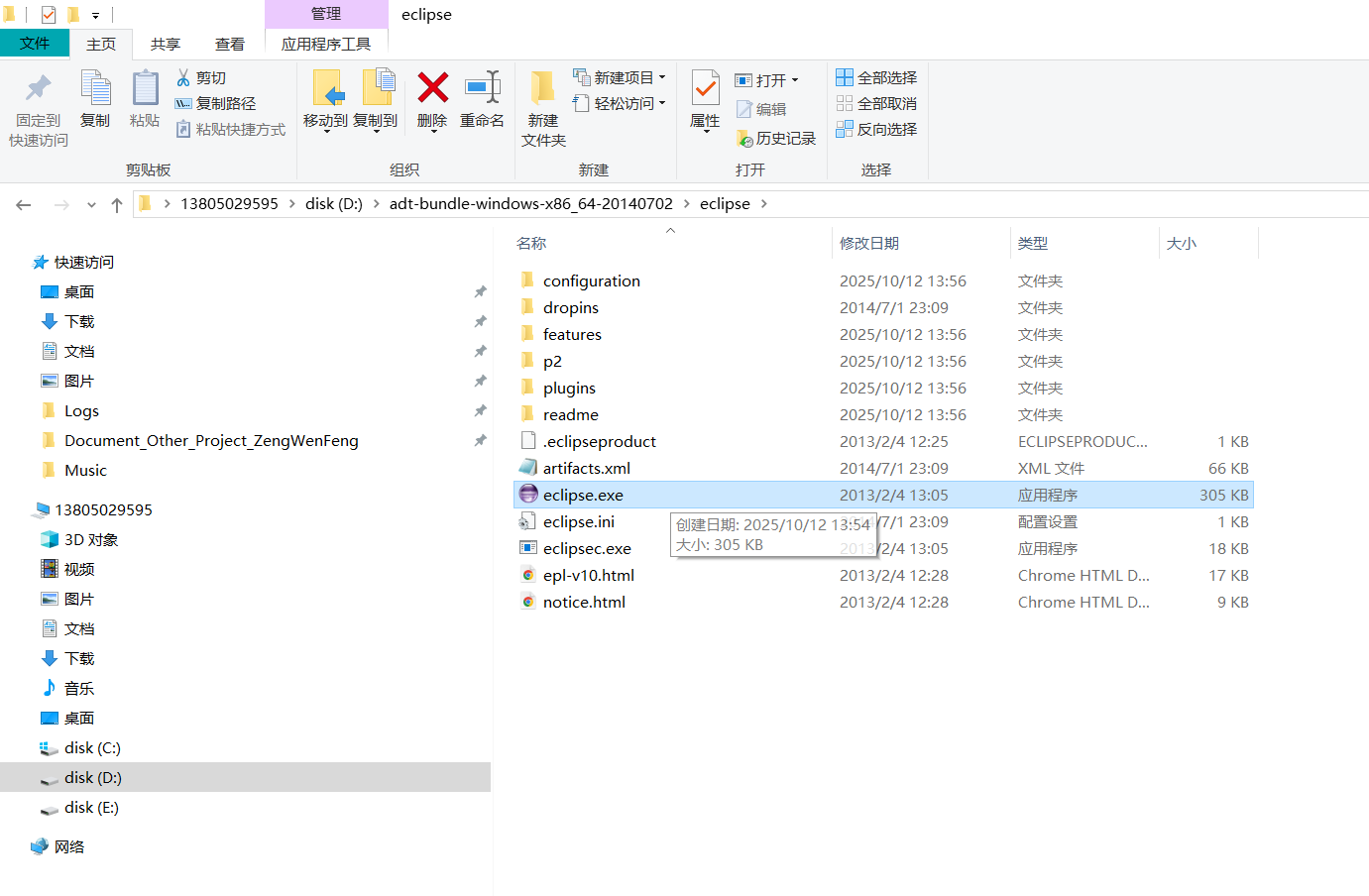Click History (历史记录) in ribbon
The image size is (1369, 896).
tap(776, 138)
